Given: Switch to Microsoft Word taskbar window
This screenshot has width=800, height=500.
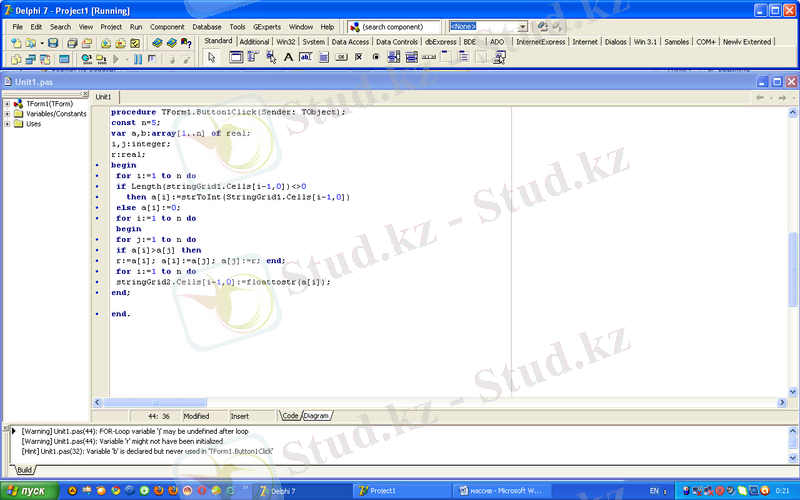Looking at the screenshot, I should point(502,491).
